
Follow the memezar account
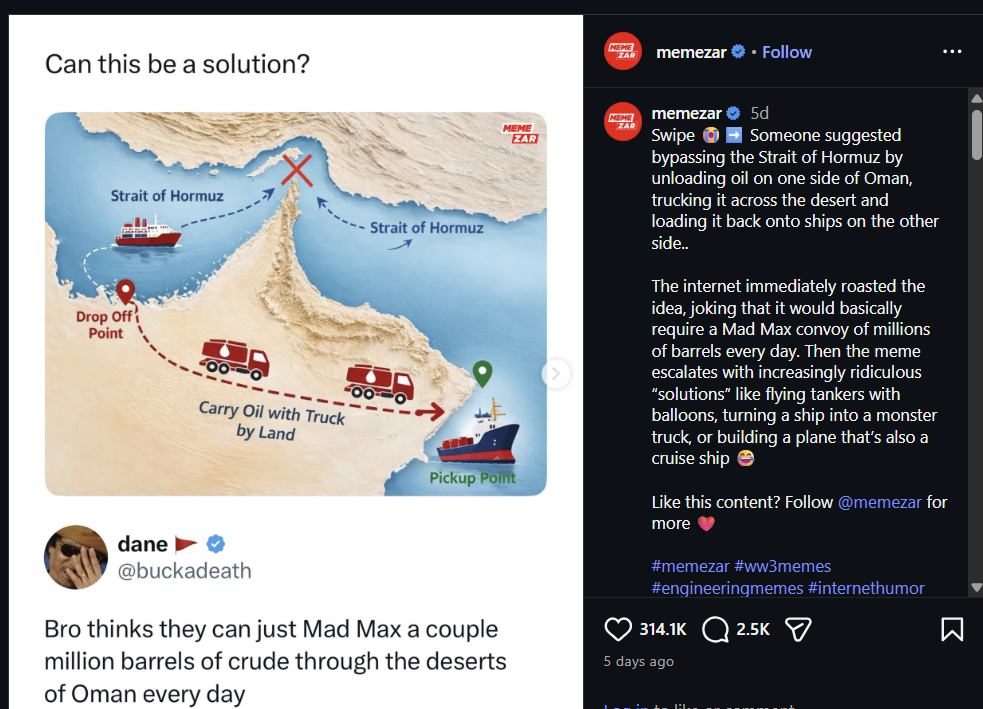[787, 52]
